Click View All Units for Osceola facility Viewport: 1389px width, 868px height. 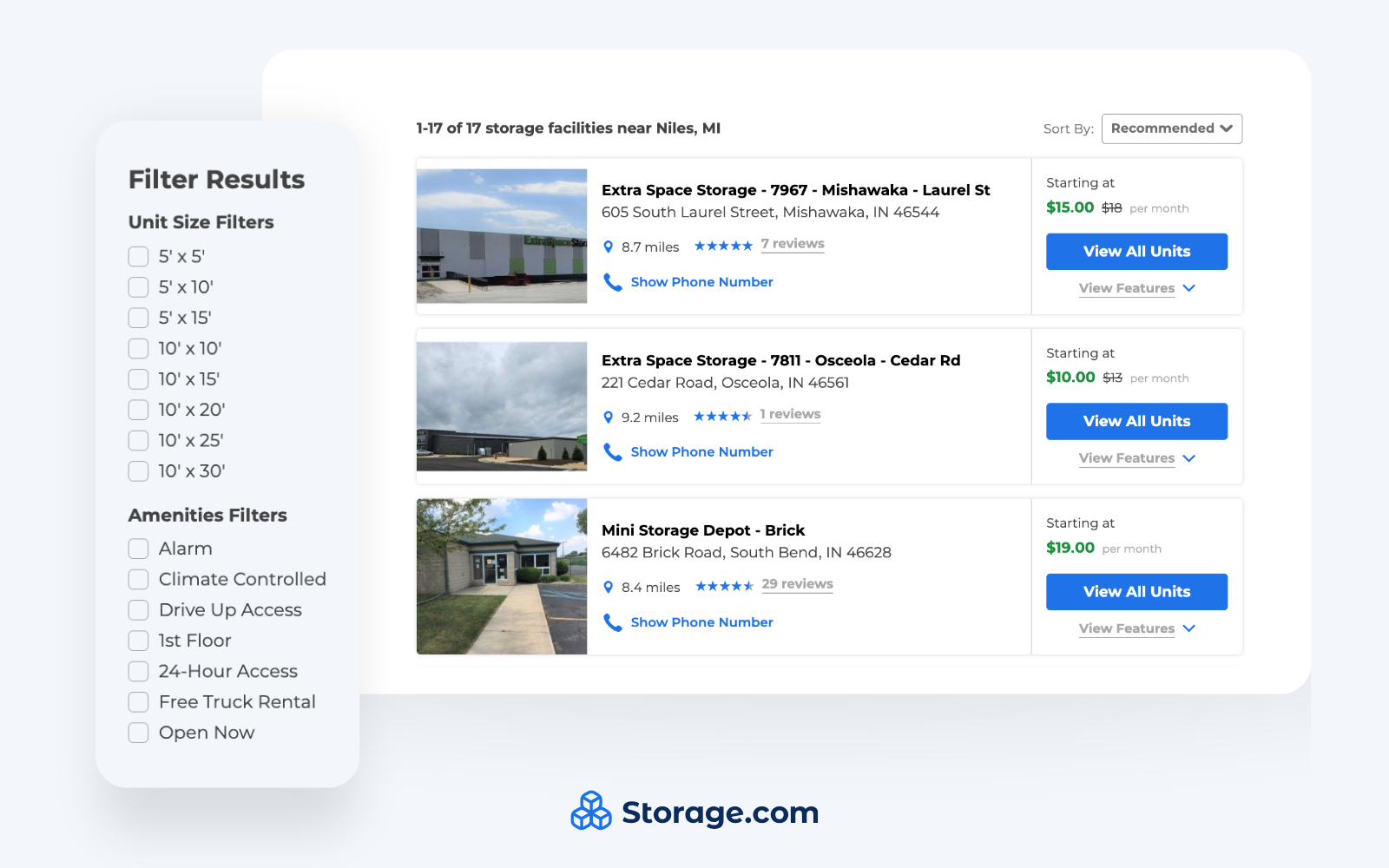[x=1137, y=421]
